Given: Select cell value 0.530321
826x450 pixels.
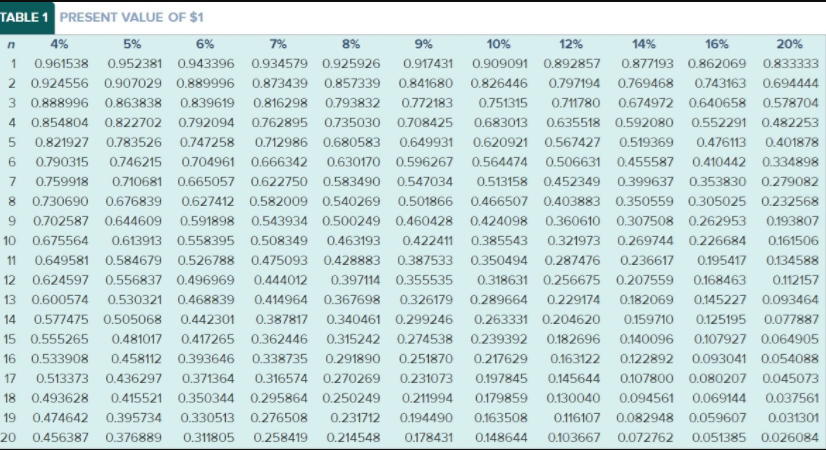Looking at the screenshot, I should pos(134,300).
